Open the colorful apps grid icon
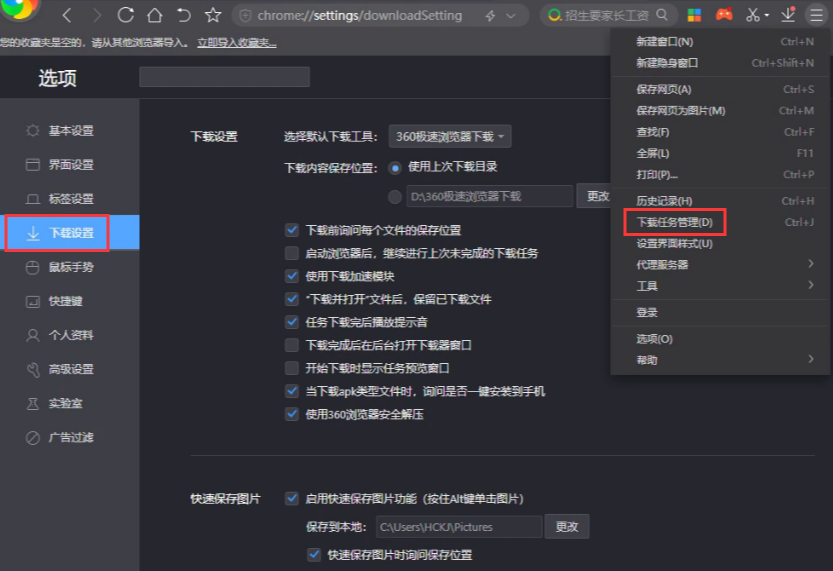The image size is (833, 571). click(694, 15)
